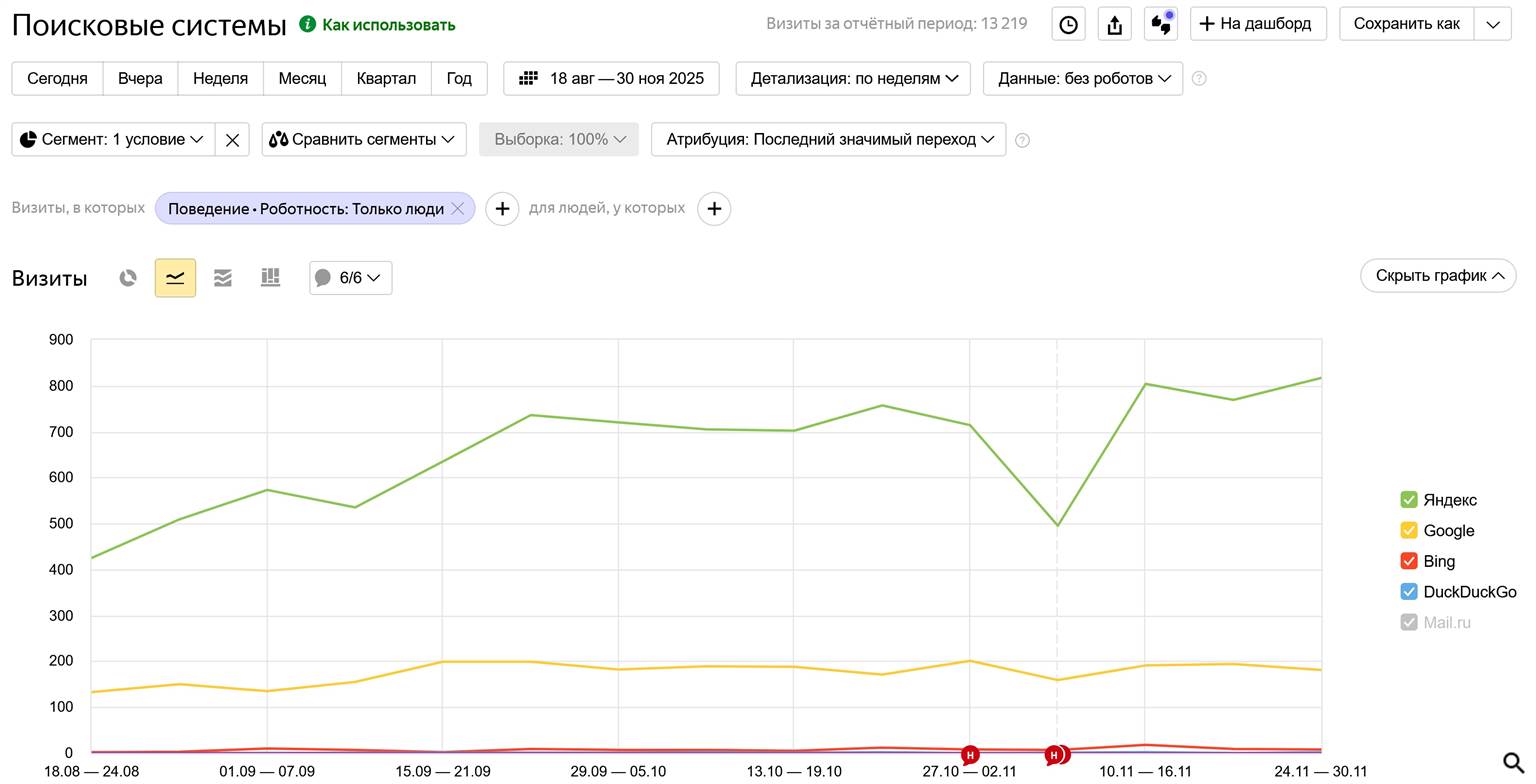Open the feedback thumbs icon
This screenshot has width=1536, height=784.
(1161, 24)
